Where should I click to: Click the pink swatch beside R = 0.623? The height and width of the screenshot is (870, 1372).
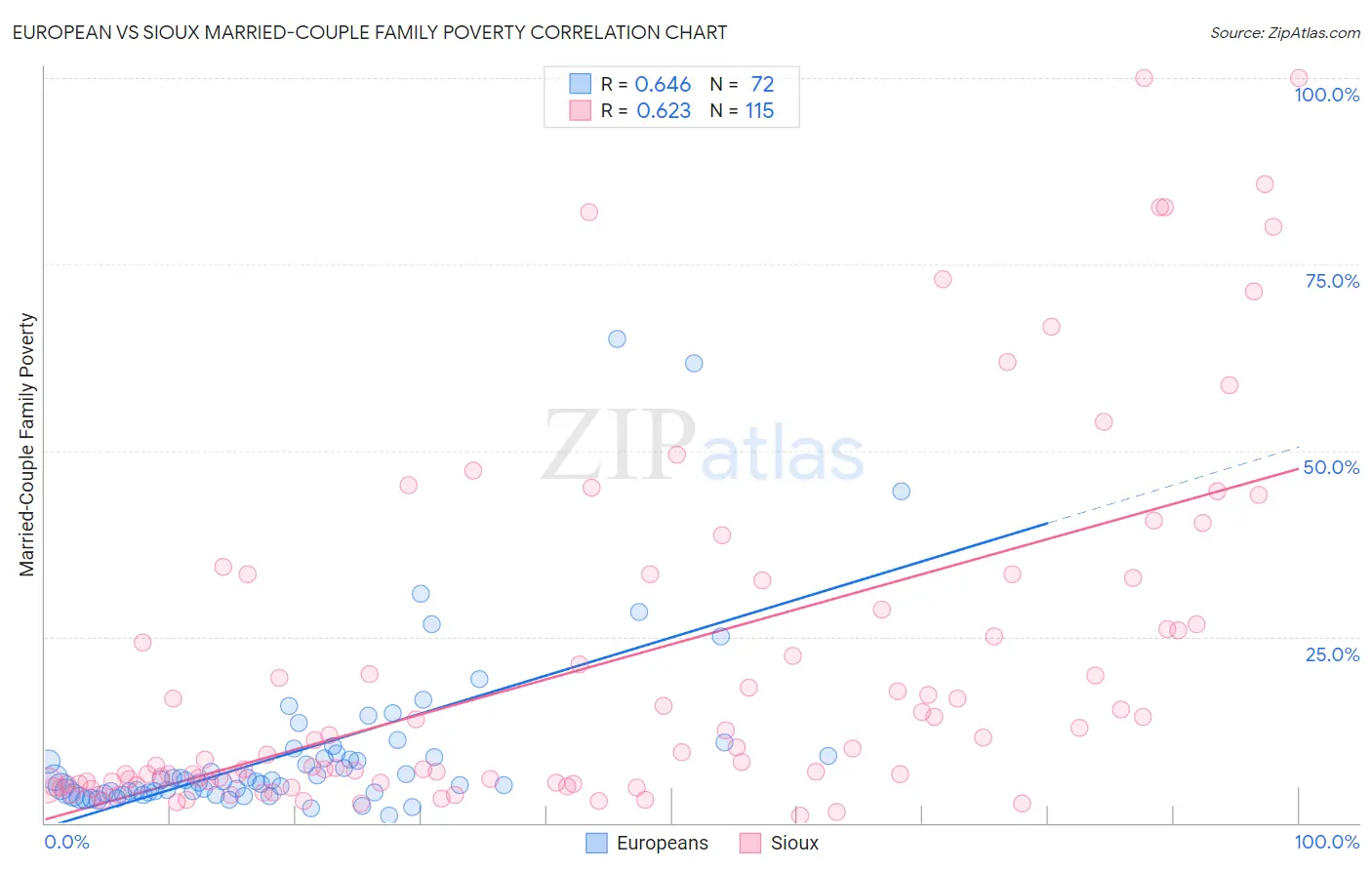pyautogui.click(x=580, y=110)
